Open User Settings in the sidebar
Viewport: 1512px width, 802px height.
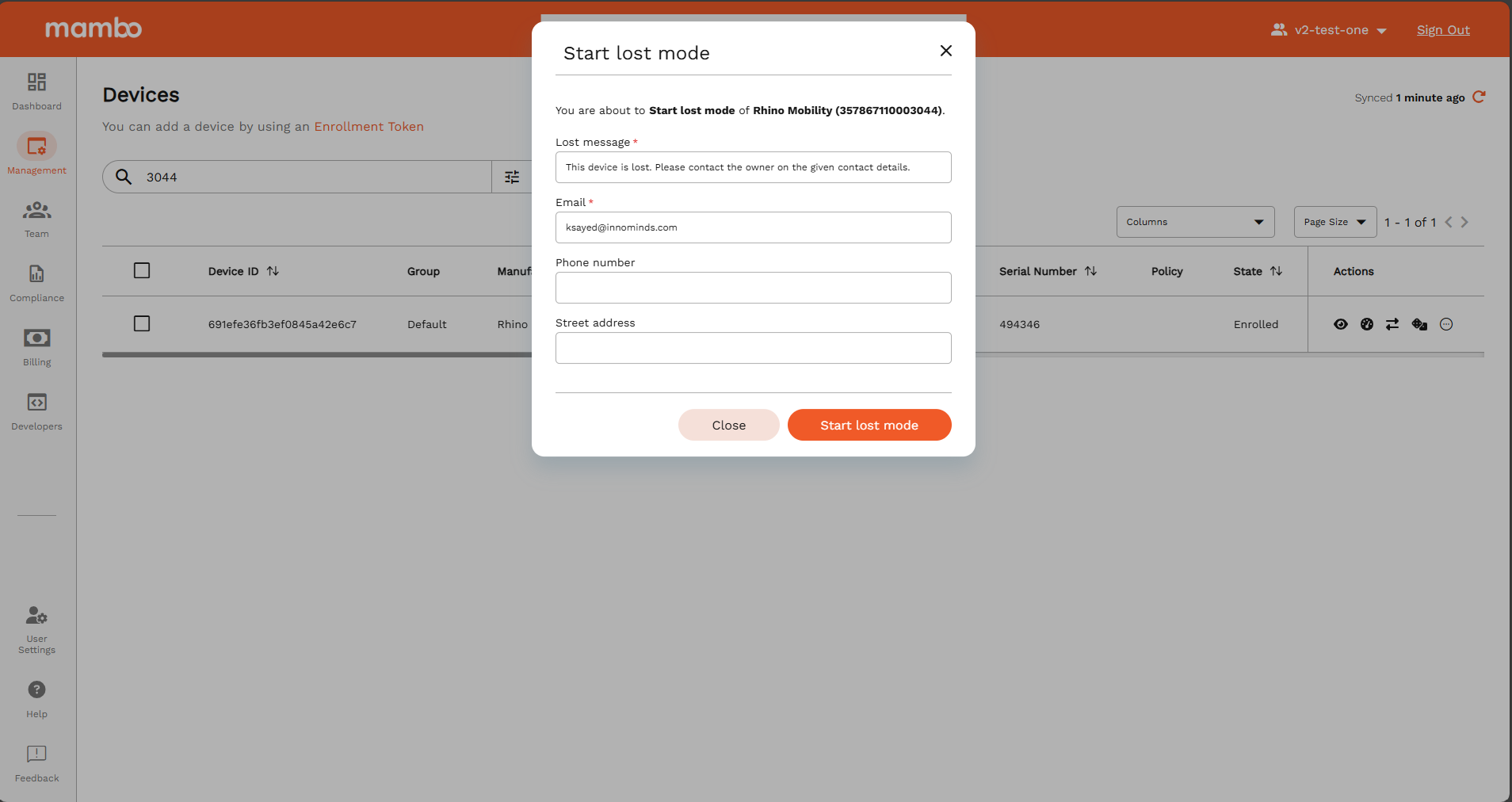point(36,630)
